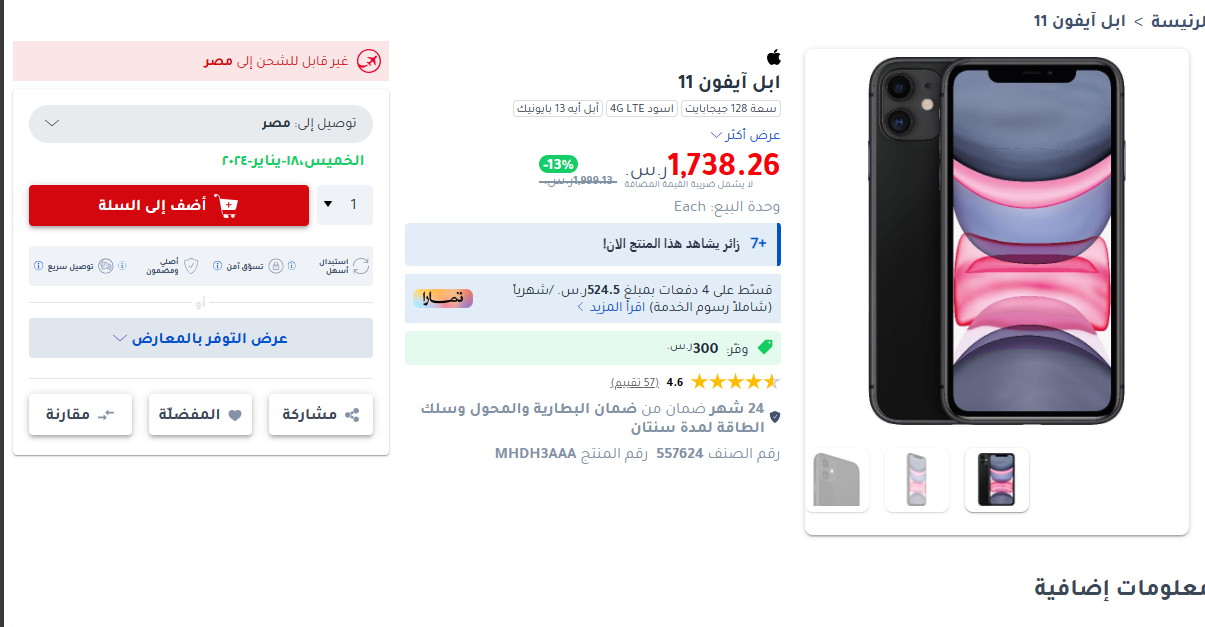Add product with أضف إلى السلة button
The image size is (1205, 627).
pos(169,205)
